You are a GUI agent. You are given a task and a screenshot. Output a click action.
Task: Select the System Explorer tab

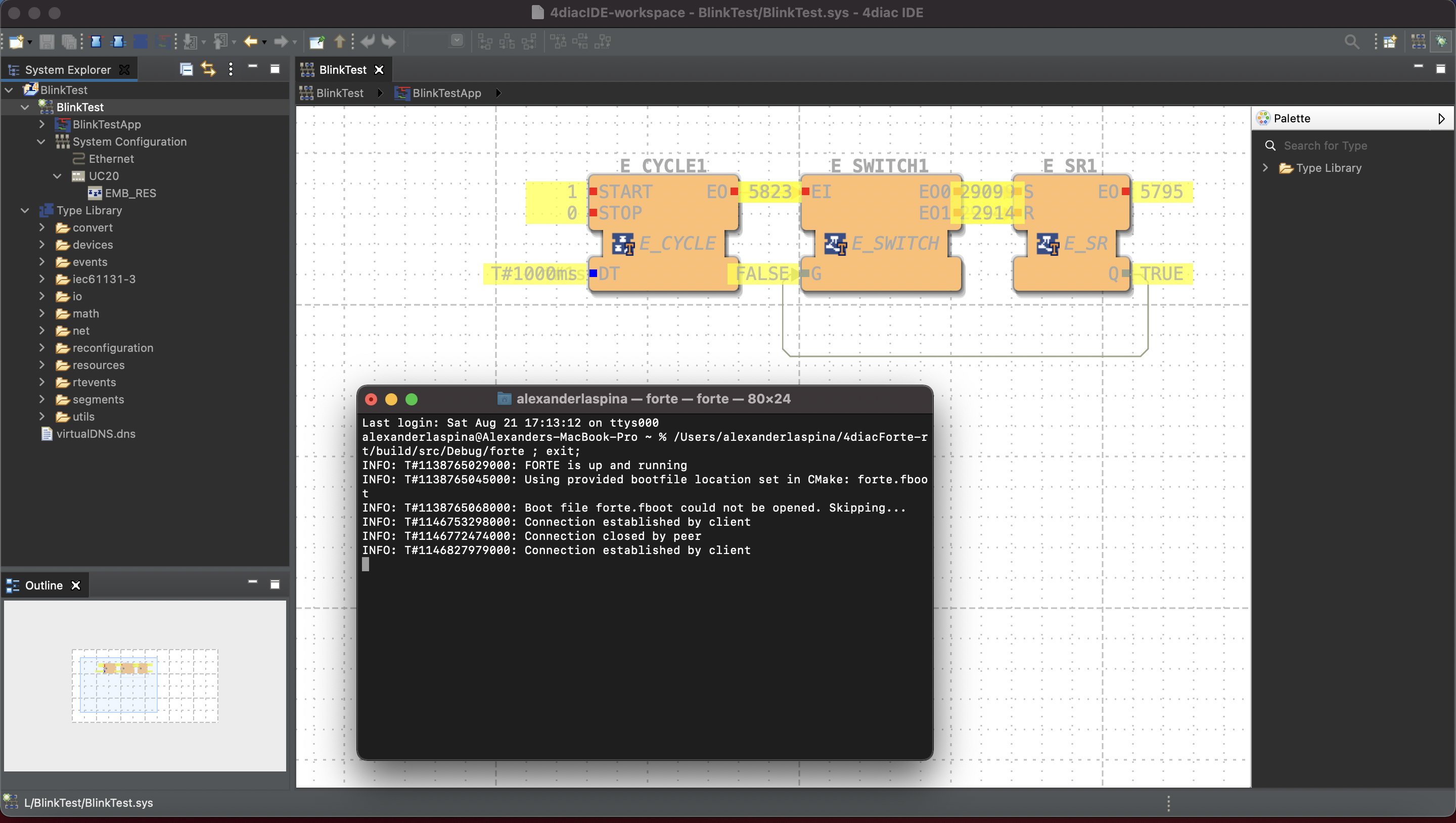click(x=68, y=70)
